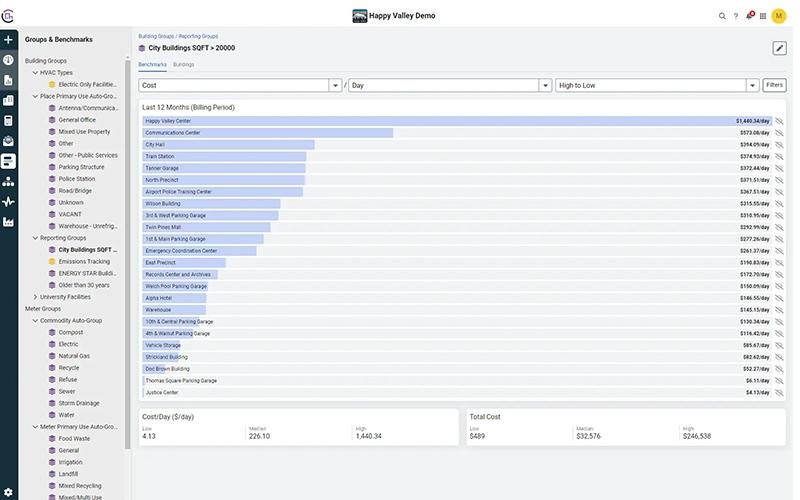The width and height of the screenshot is (800, 500).
Task: Click the Natural Gas meter group icon
Action: click(52, 356)
